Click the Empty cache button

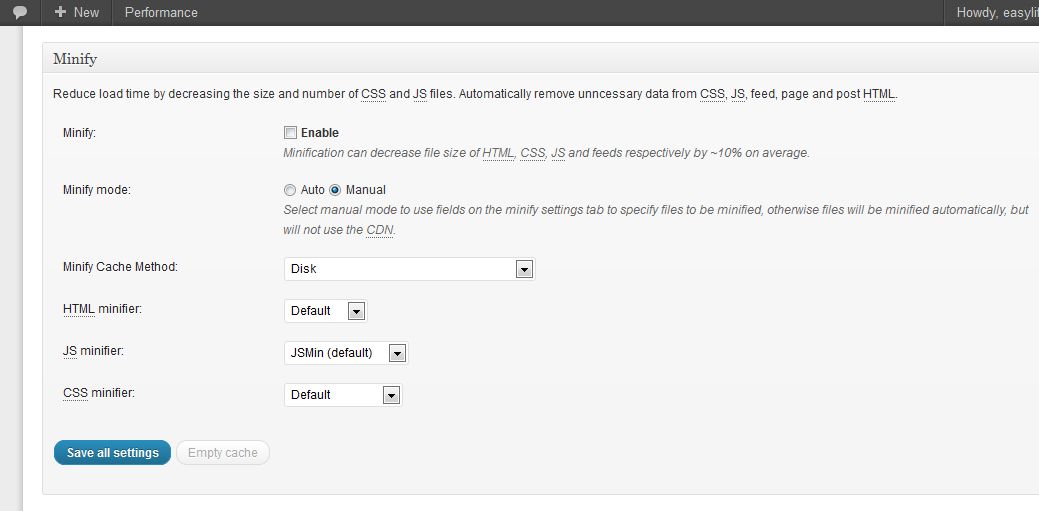pos(223,453)
